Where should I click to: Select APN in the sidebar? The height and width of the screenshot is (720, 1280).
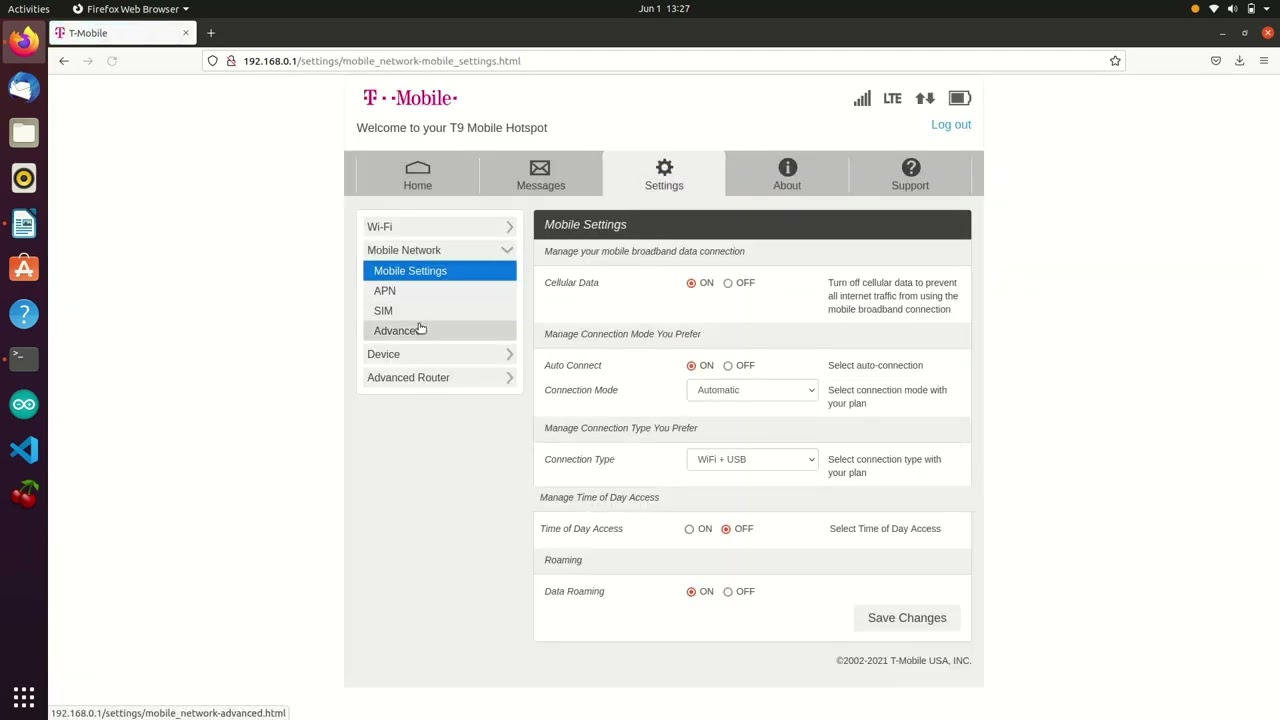[440, 291]
